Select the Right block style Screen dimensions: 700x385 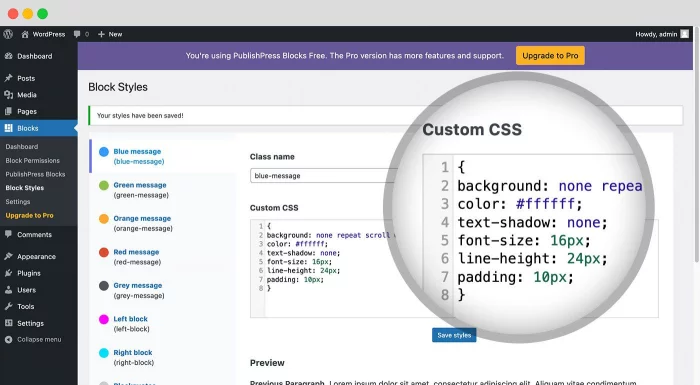pos(162,357)
